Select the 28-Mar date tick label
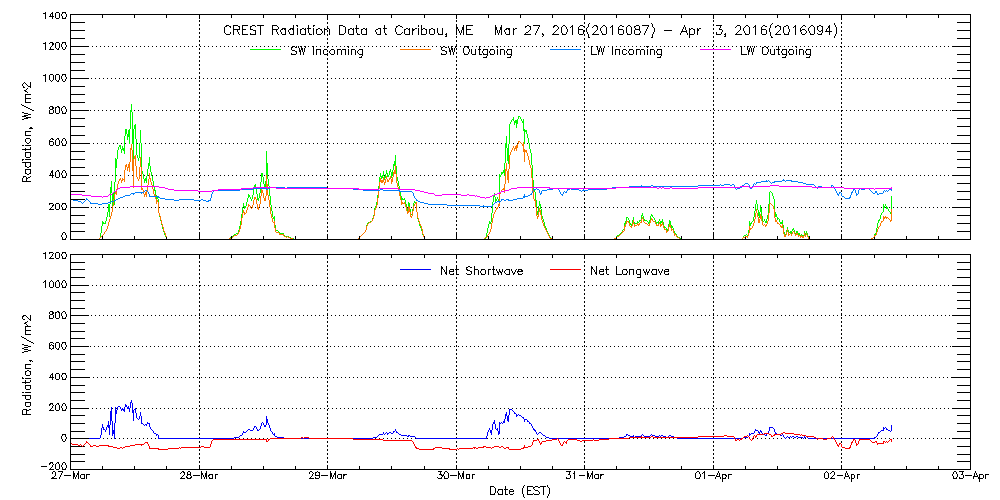The width and height of the screenshot is (1000, 500). (x=199, y=477)
